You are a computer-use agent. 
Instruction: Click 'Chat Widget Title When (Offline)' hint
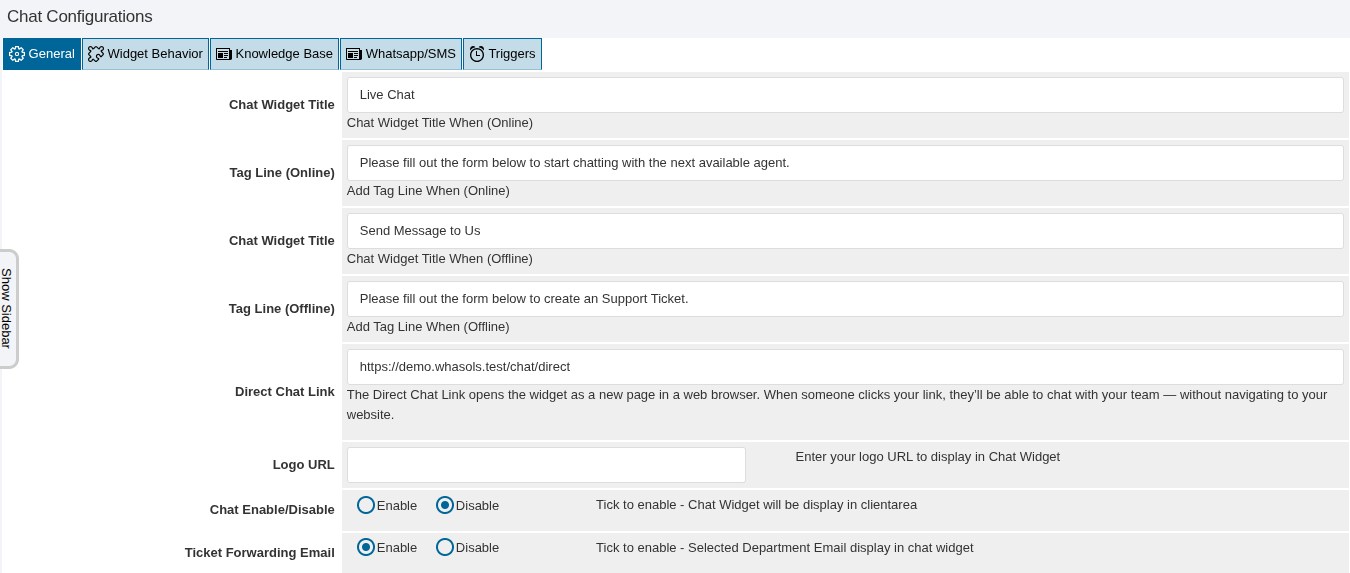pyautogui.click(x=440, y=259)
